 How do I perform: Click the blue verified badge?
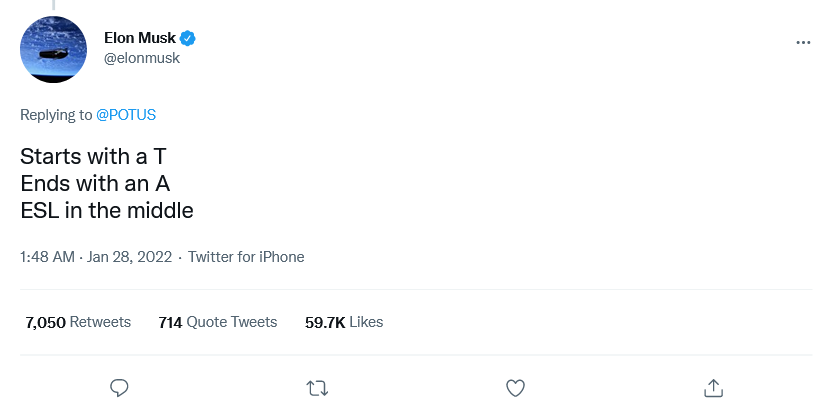[x=188, y=38]
